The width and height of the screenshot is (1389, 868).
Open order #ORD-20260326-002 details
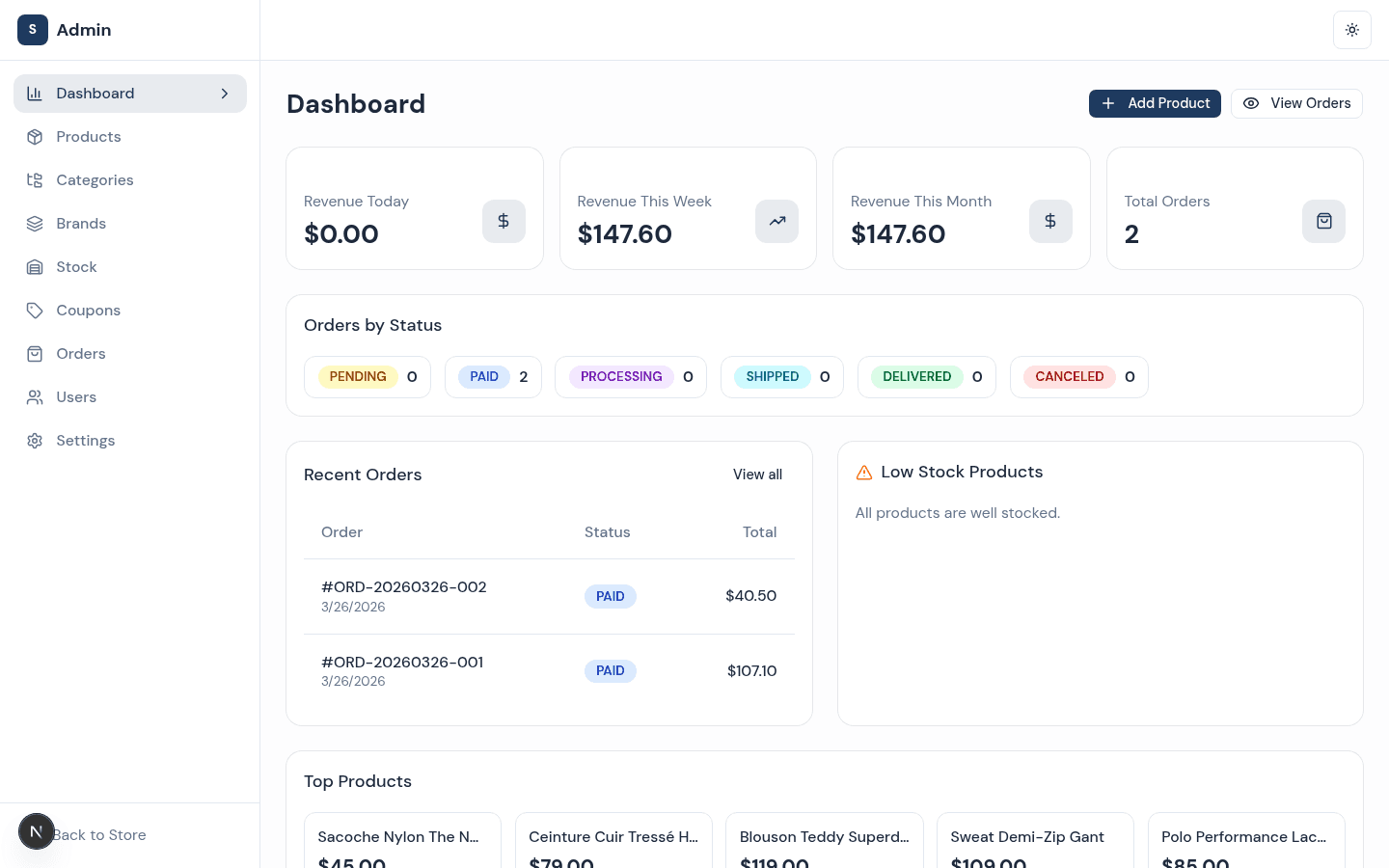(403, 586)
